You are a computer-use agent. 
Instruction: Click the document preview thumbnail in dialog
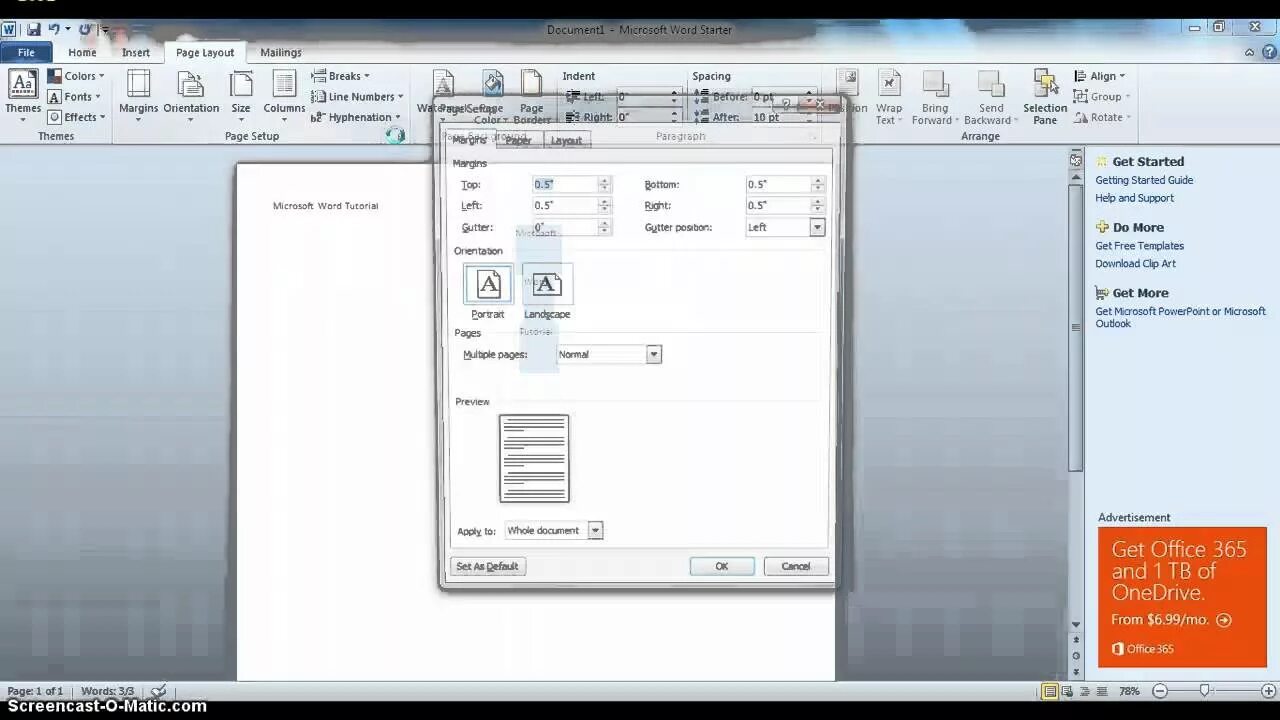coord(534,458)
